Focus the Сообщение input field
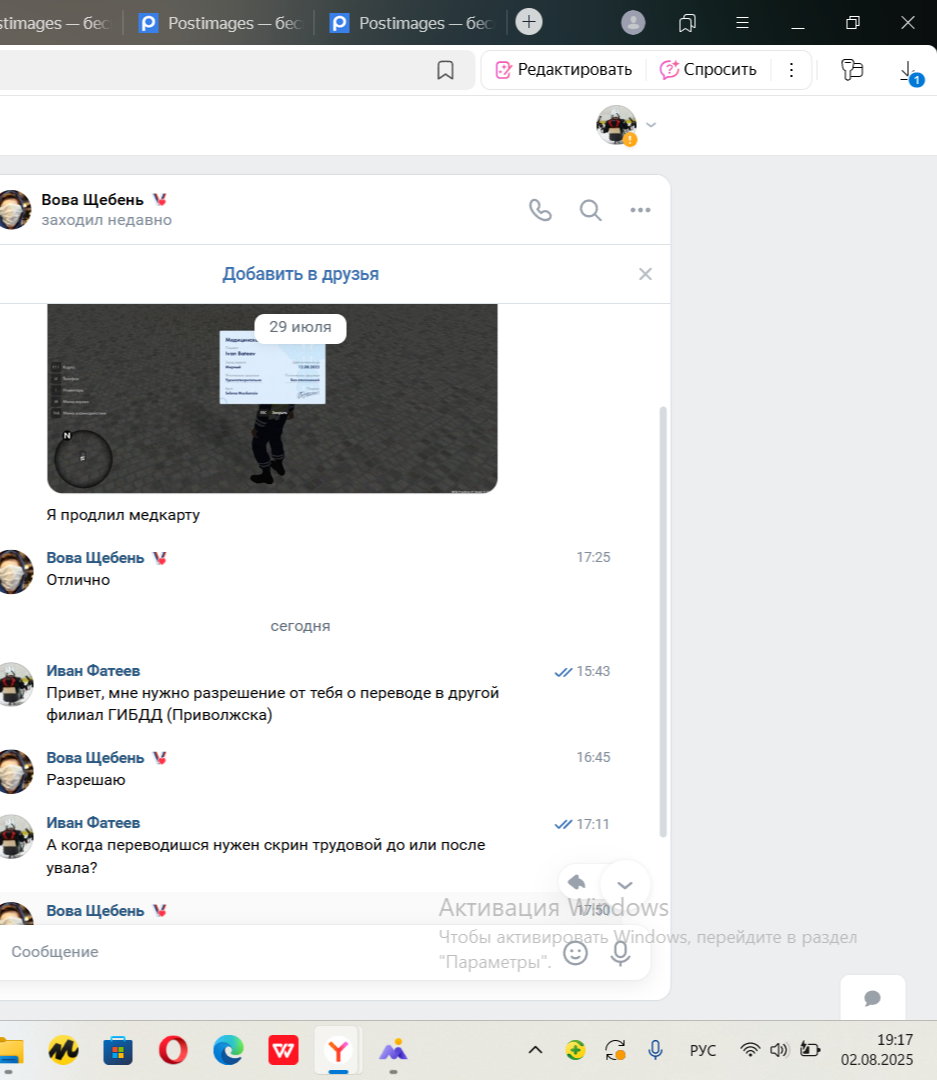This screenshot has height=1080, width=937. point(276,952)
